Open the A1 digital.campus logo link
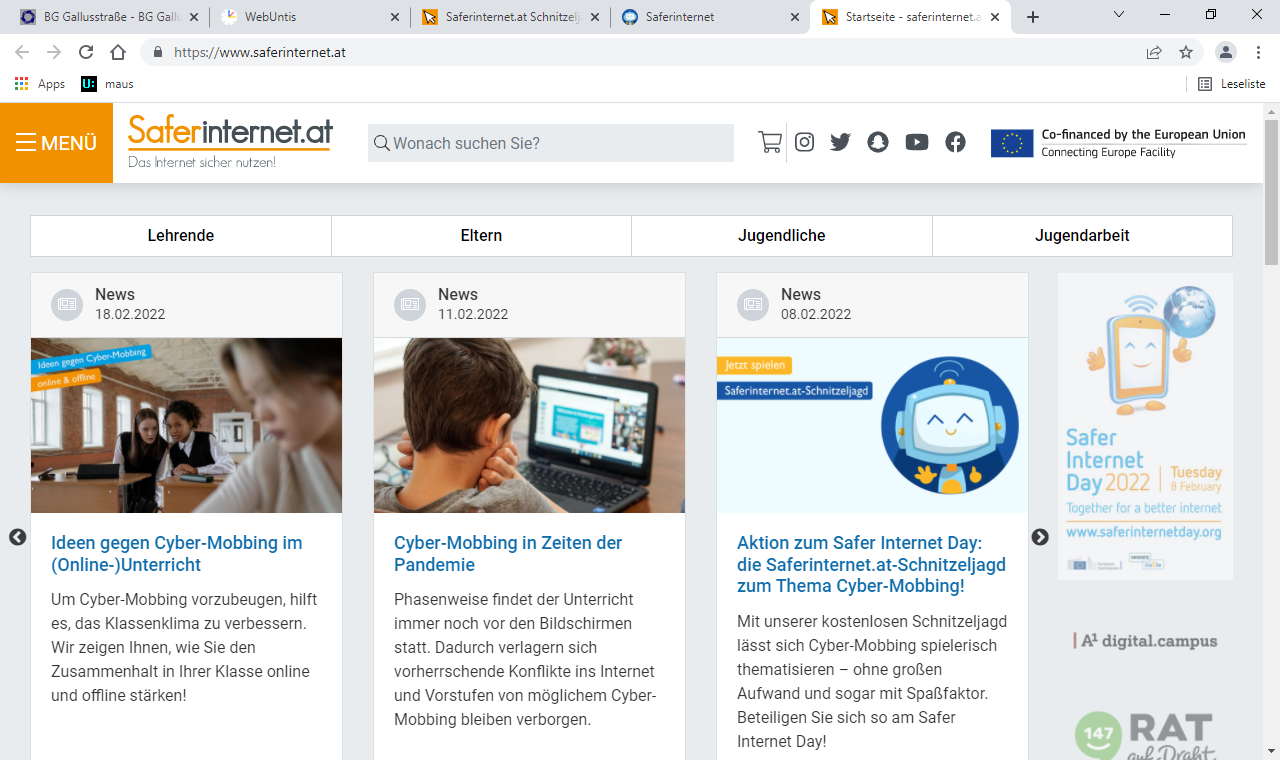Image resolution: width=1280 pixels, height=760 pixels. 1145,641
